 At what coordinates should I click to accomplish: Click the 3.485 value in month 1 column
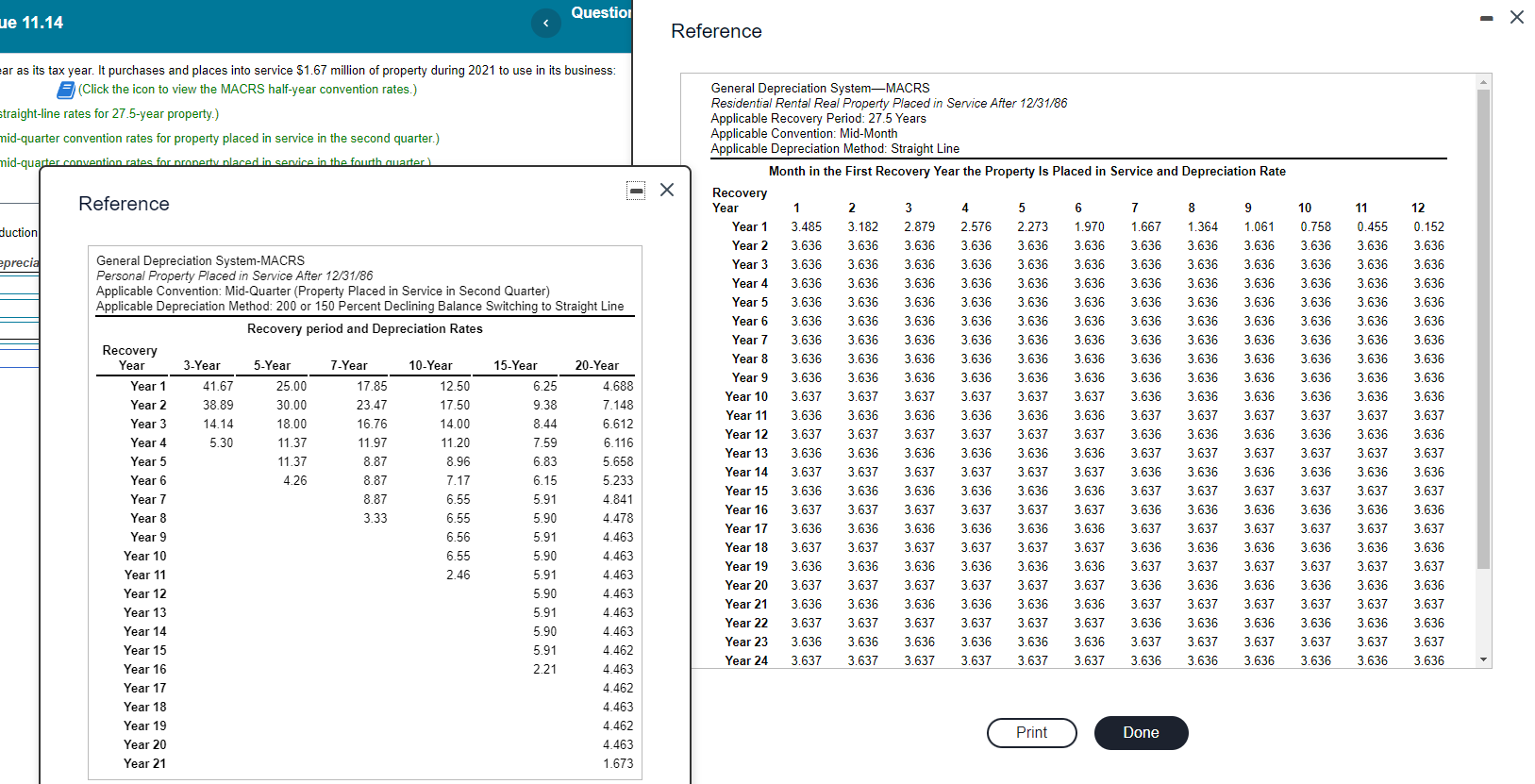point(806,227)
